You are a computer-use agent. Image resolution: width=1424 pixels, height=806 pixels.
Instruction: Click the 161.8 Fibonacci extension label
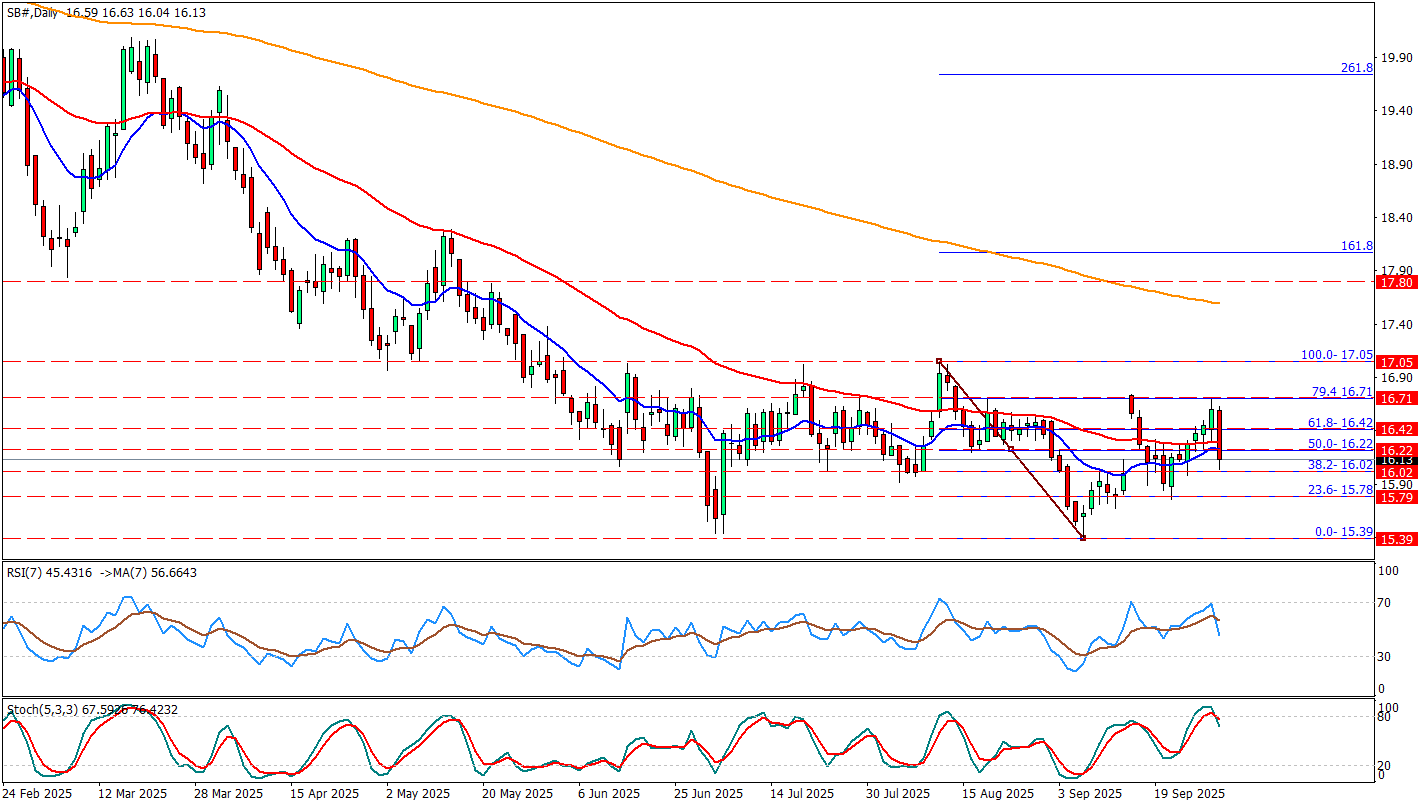coord(1356,245)
